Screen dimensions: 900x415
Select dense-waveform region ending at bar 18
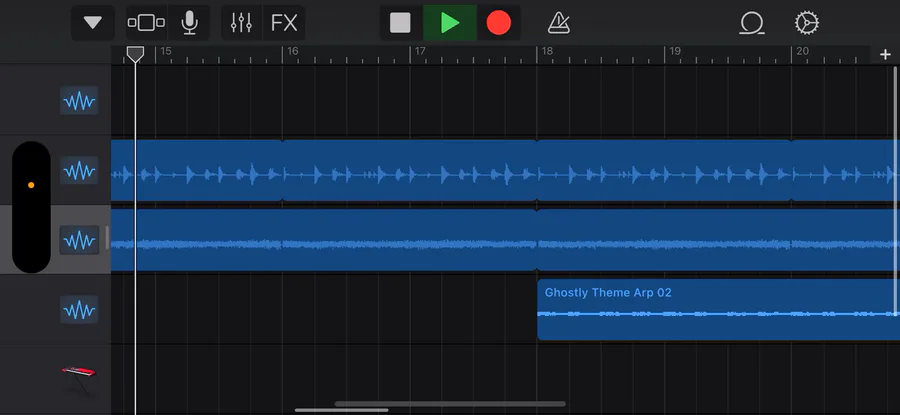coord(324,240)
